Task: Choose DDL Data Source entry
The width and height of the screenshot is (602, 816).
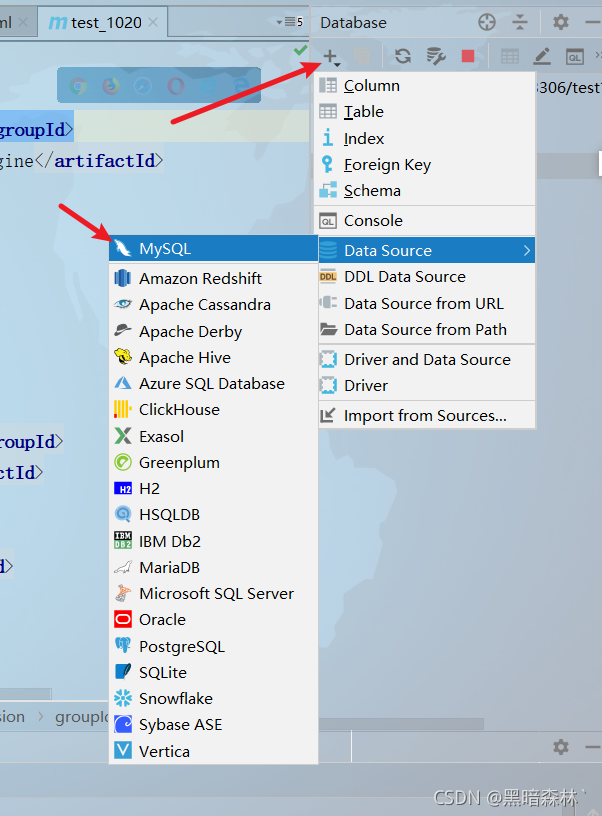Action: [426, 277]
